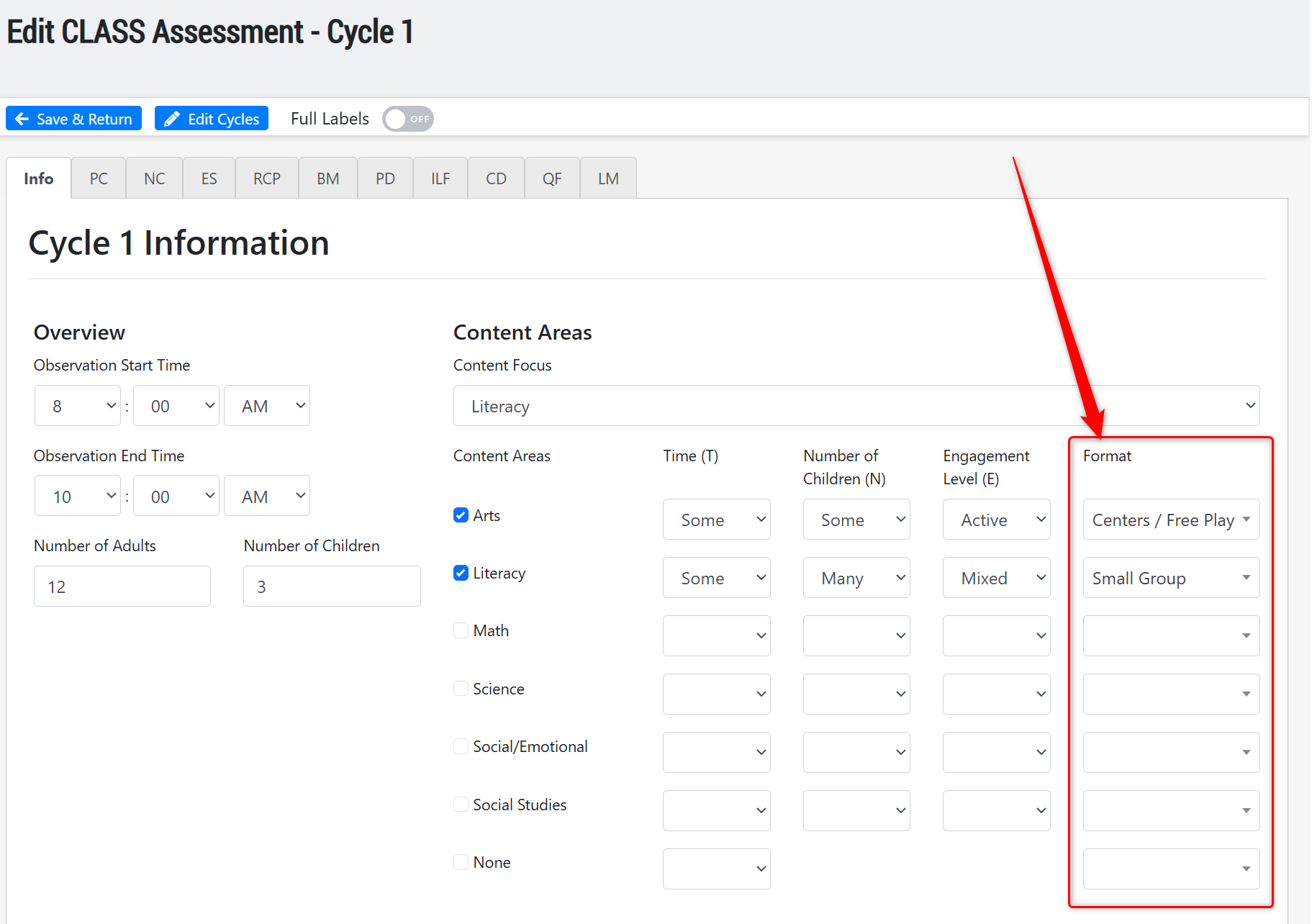This screenshot has width=1312, height=924.
Task: Open Social Studies Number of Children dropdown
Action: [856, 810]
